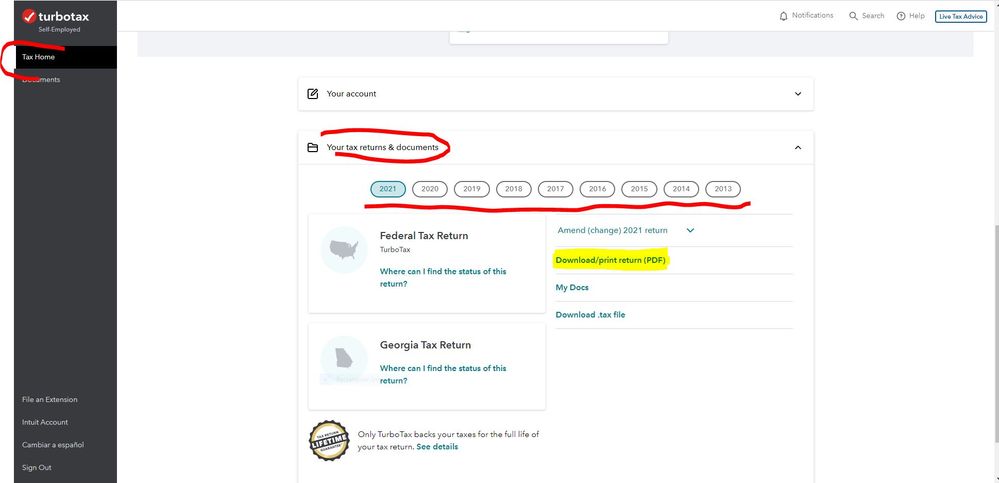Click the Help question mark icon
The image size is (999, 483).
[x=901, y=16]
